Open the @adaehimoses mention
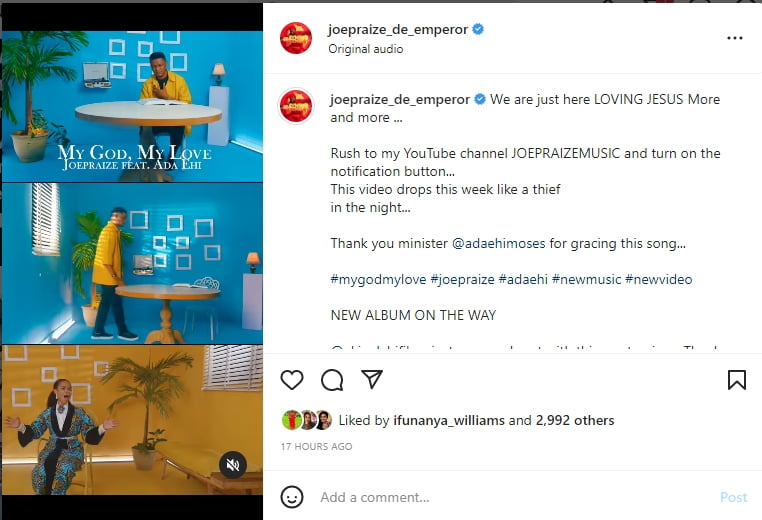Image resolution: width=762 pixels, height=520 pixels. pyautogui.click(x=499, y=243)
